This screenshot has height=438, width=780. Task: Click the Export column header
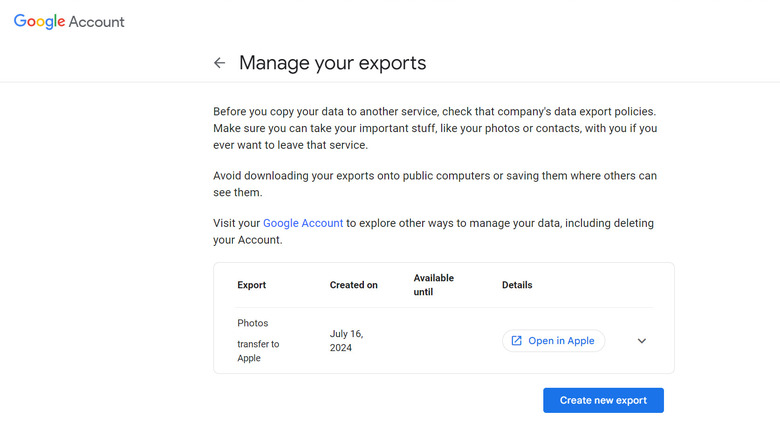click(252, 285)
